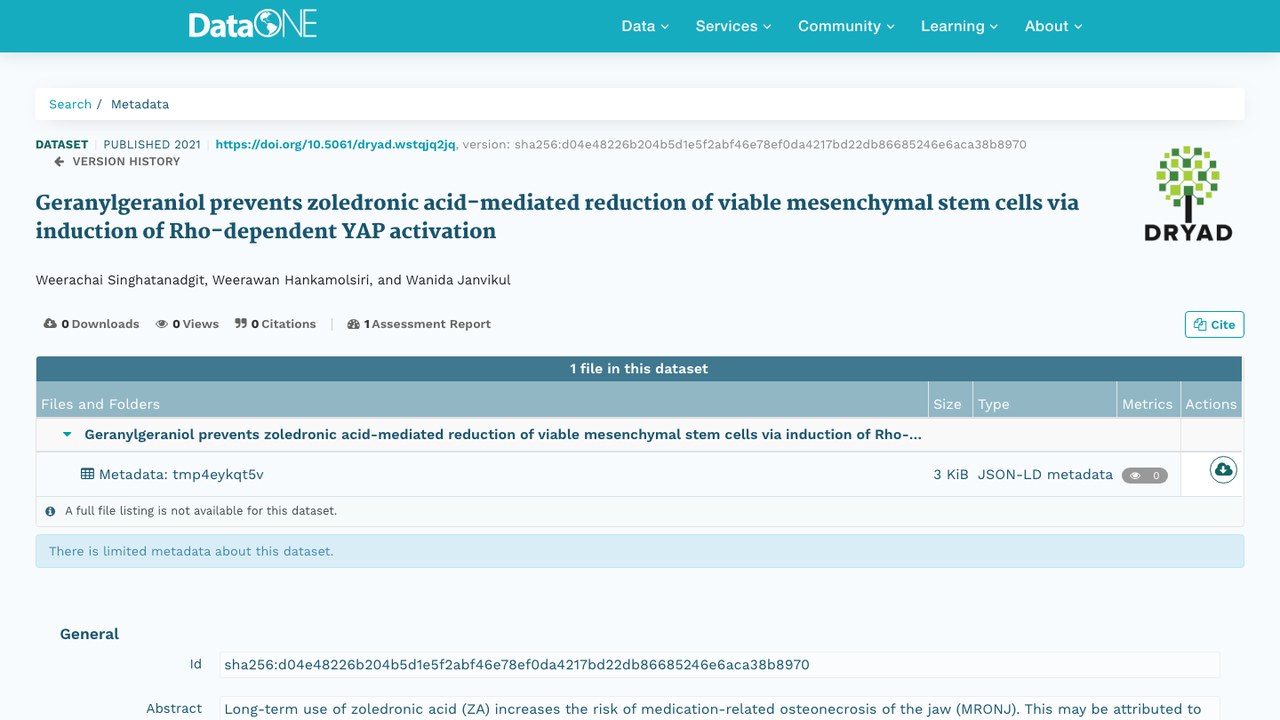Viewport: 1280px width, 720px height.
Task: Click the DataONE logo
Action: (x=253, y=25)
